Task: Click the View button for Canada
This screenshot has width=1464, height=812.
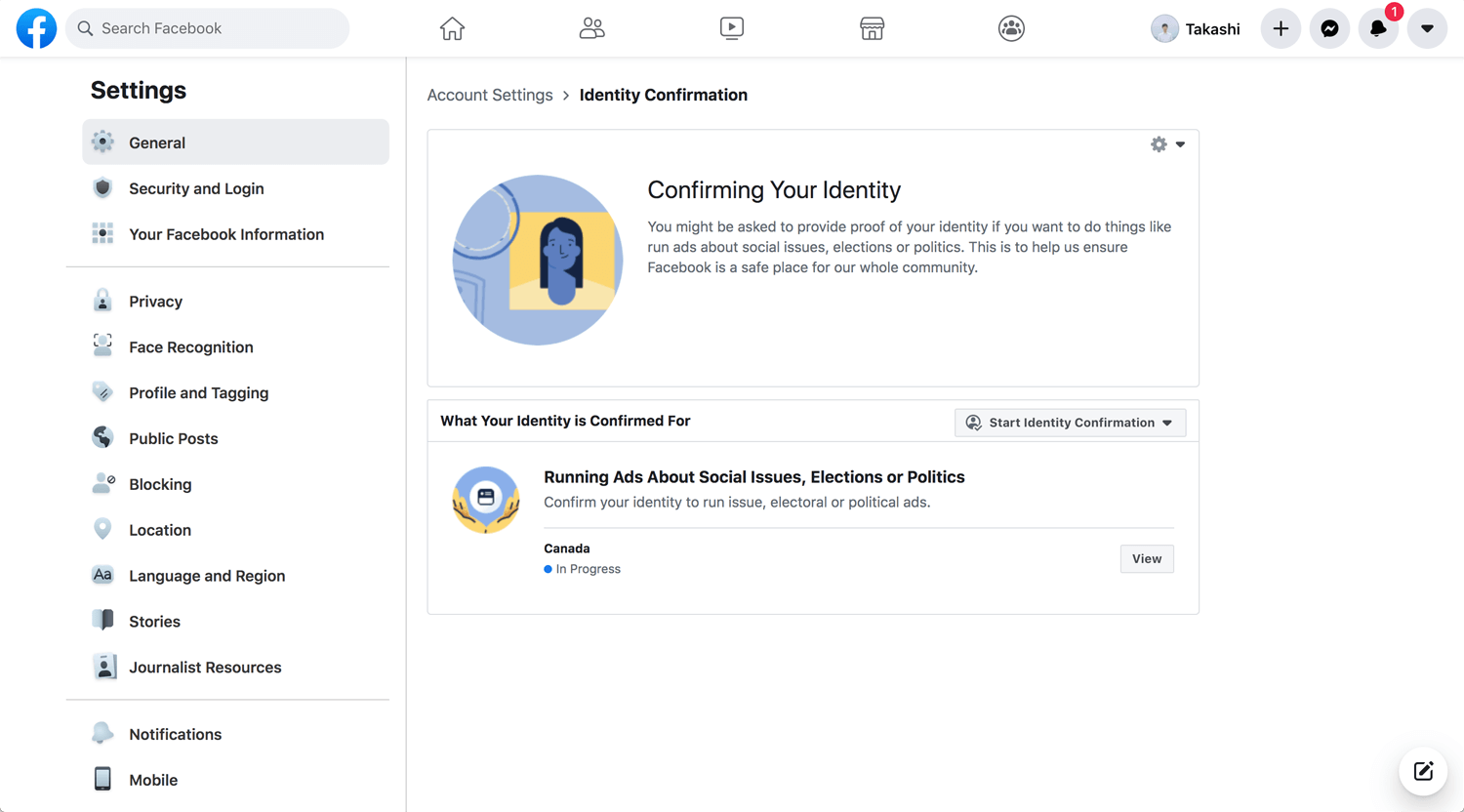Action: click(1147, 559)
